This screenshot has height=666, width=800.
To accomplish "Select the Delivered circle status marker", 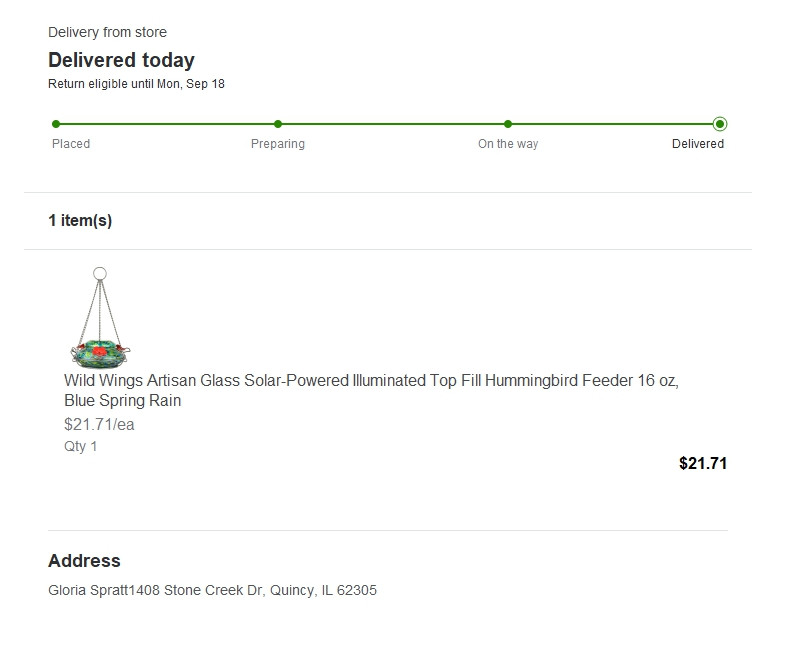I will (720, 124).
